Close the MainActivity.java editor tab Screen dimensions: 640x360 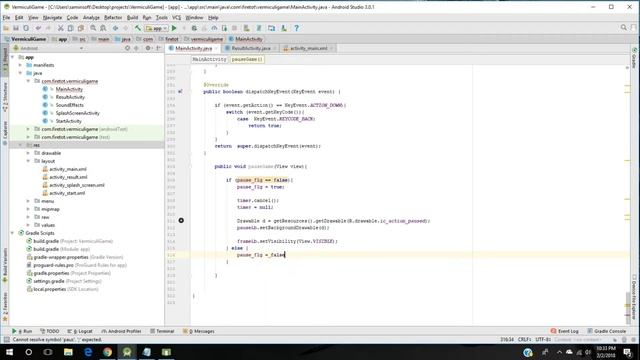216,48
